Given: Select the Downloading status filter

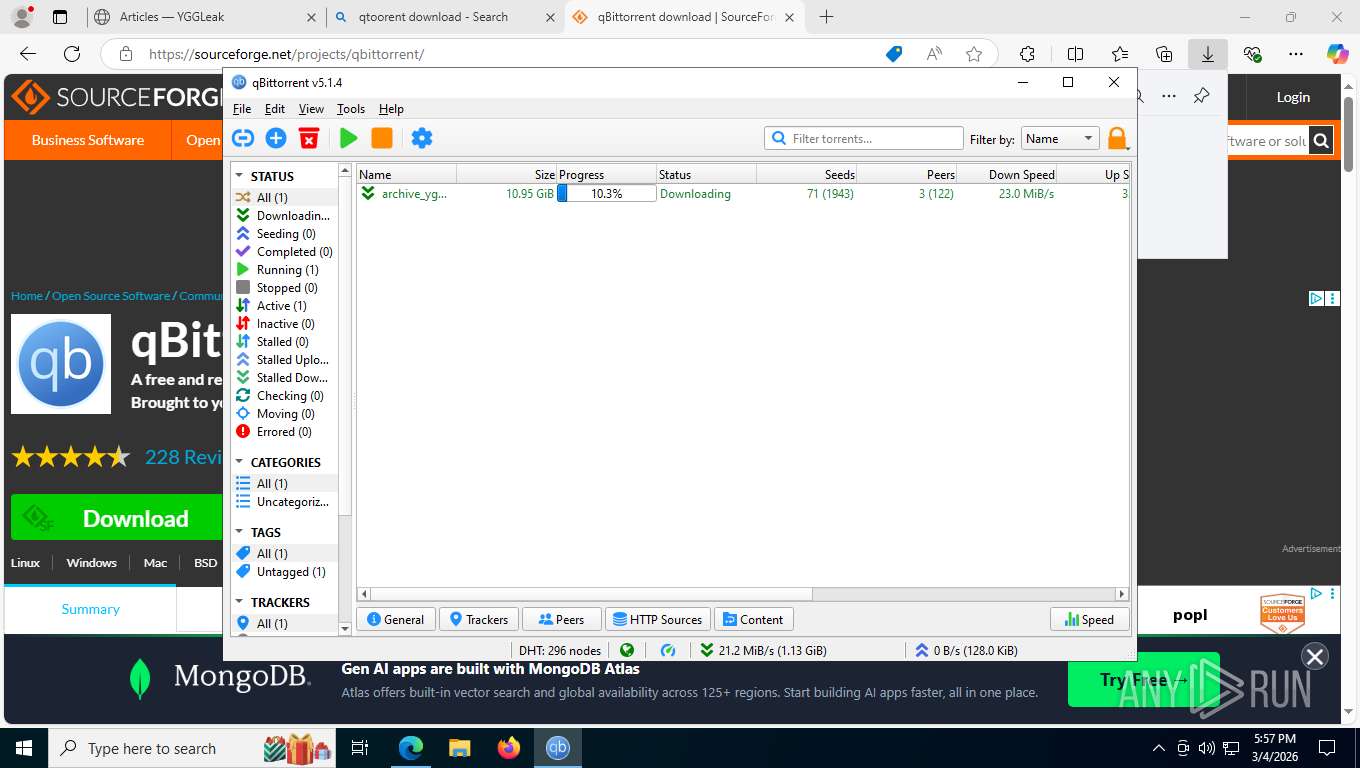Looking at the screenshot, I should [285, 216].
